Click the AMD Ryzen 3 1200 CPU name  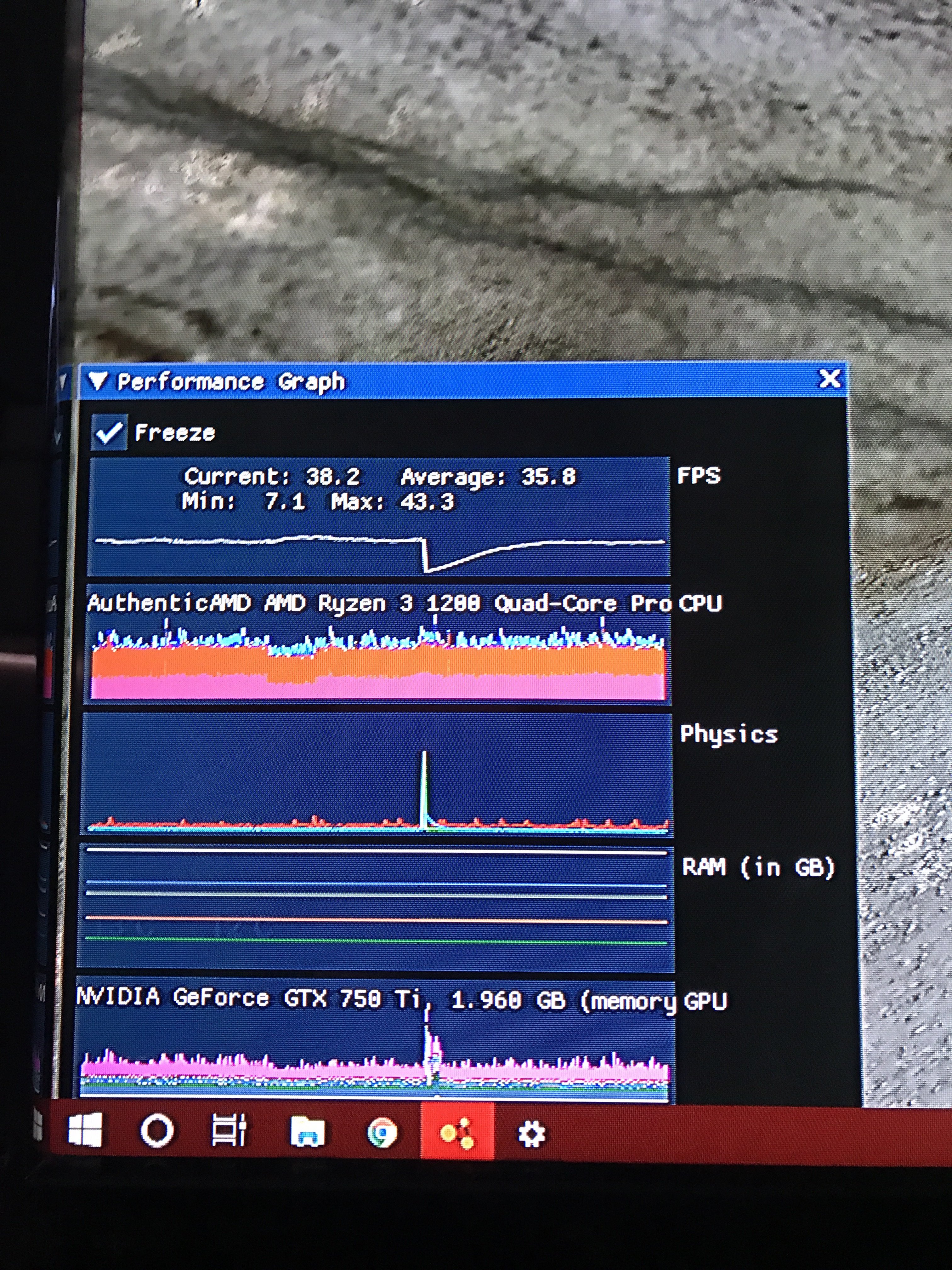(x=379, y=603)
